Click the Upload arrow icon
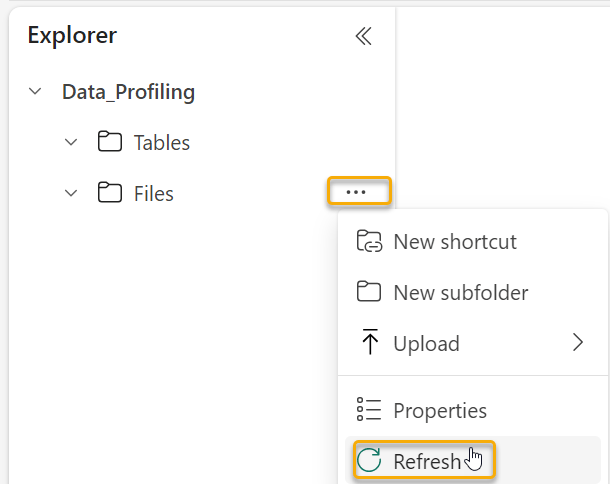The width and height of the screenshot is (610, 484). point(369,343)
